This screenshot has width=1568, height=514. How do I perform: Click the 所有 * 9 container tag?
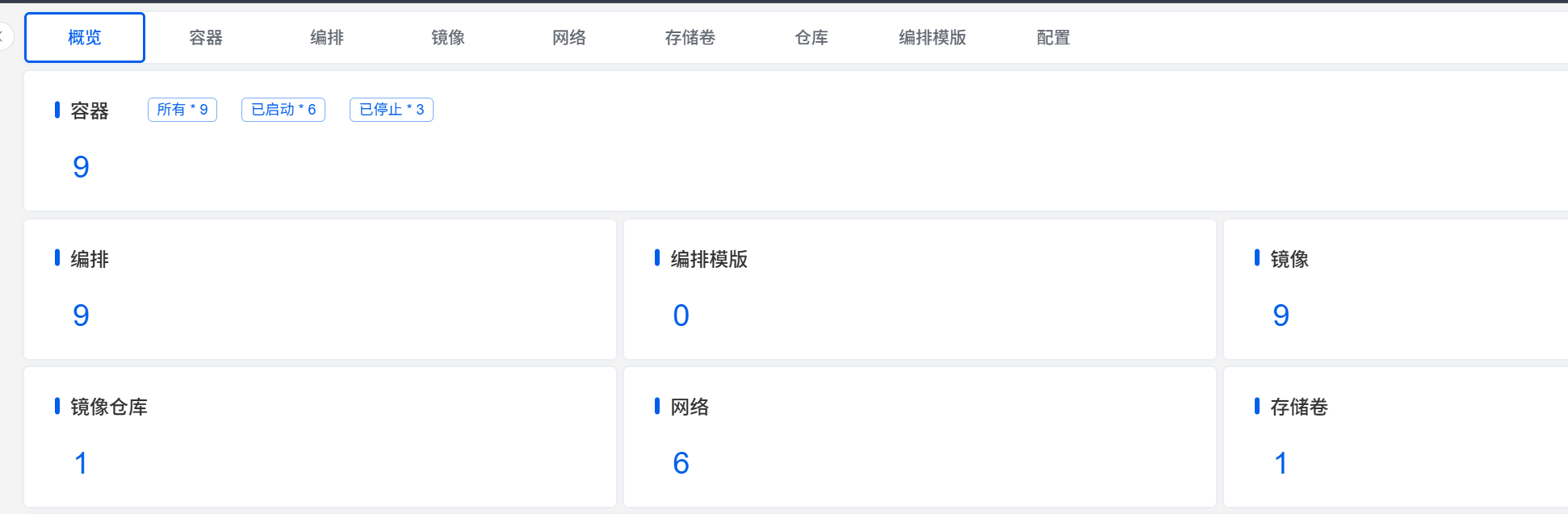(182, 110)
